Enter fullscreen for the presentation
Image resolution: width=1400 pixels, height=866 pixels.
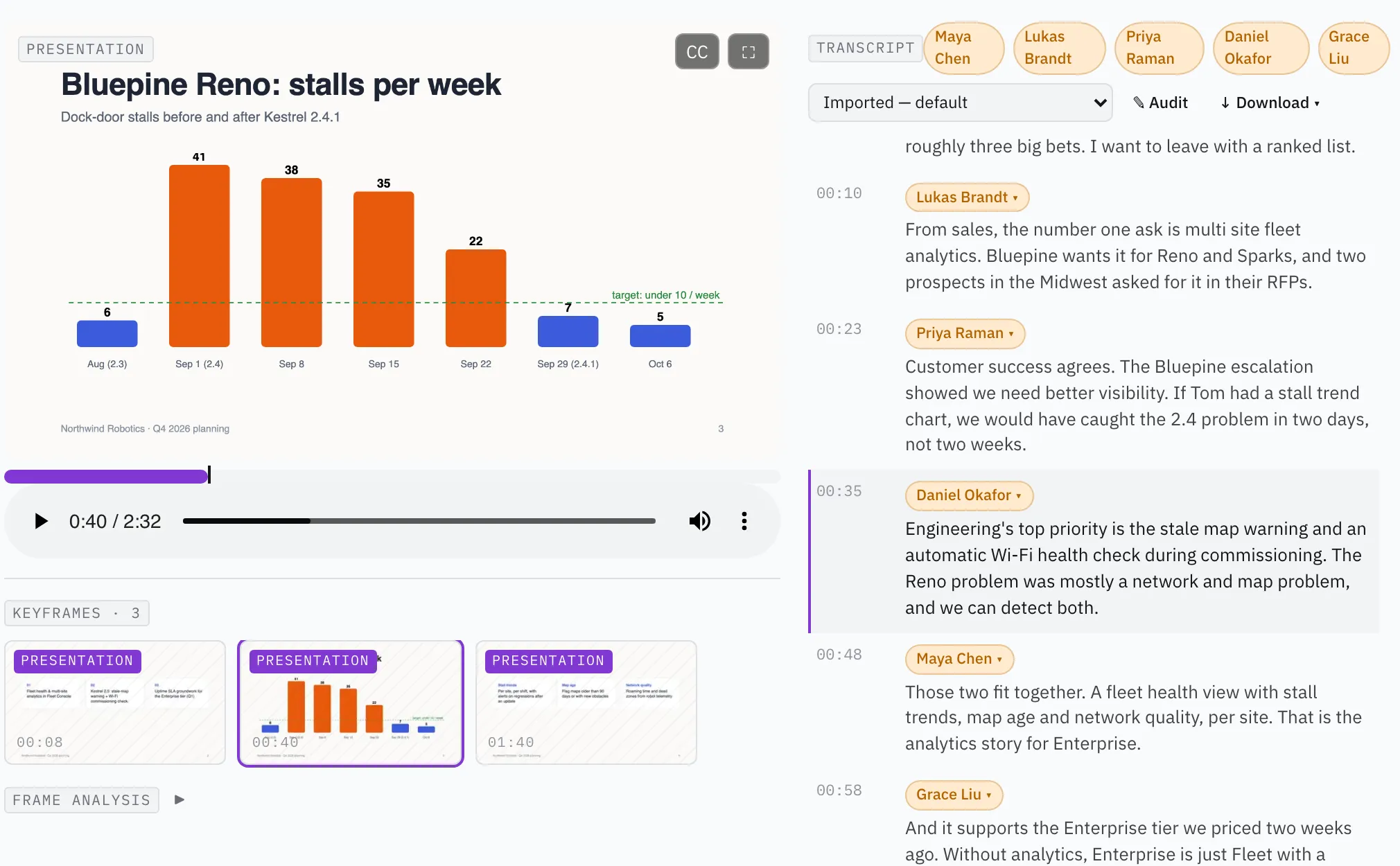click(x=748, y=51)
